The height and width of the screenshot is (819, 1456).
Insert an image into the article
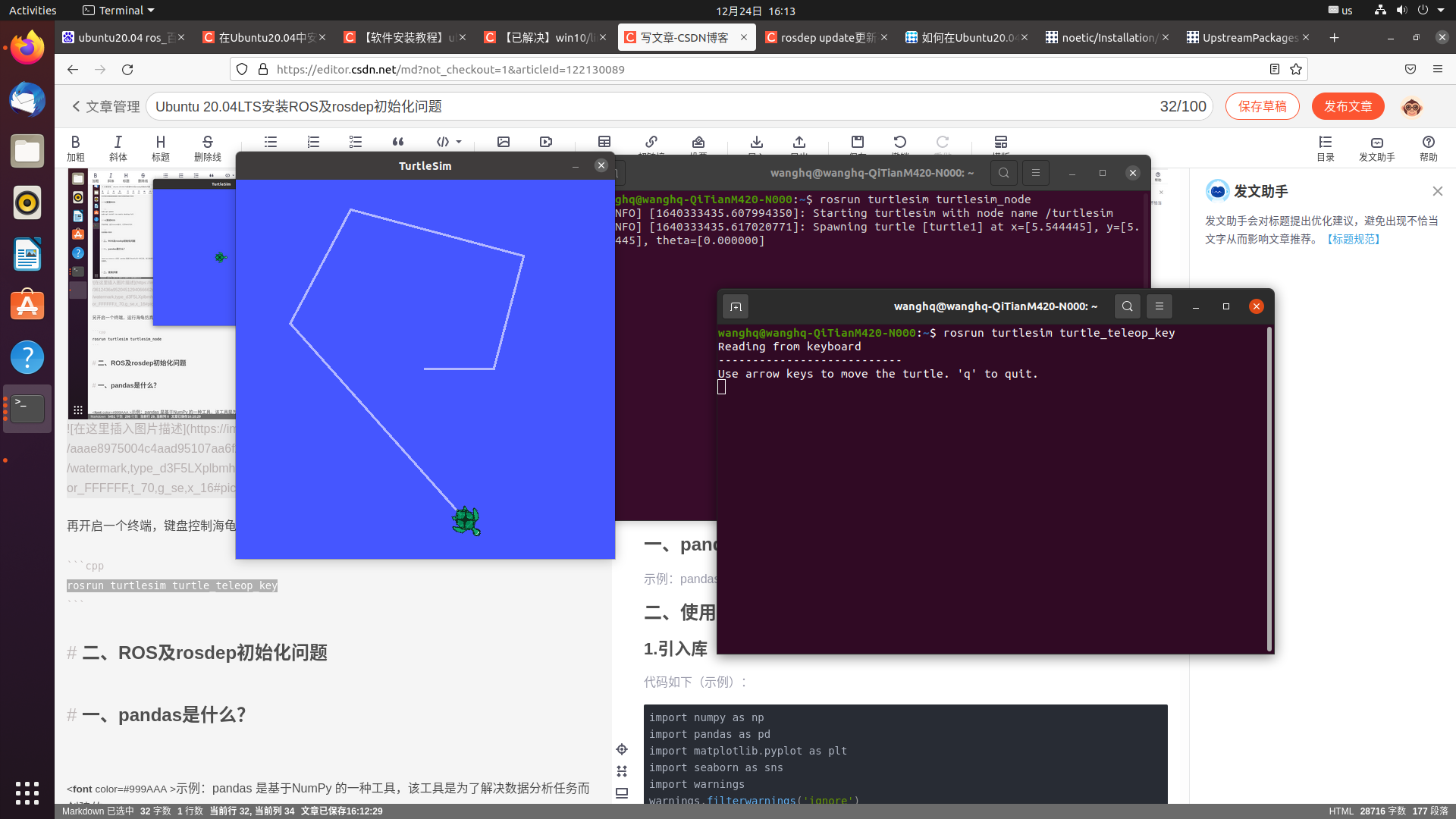[x=504, y=142]
